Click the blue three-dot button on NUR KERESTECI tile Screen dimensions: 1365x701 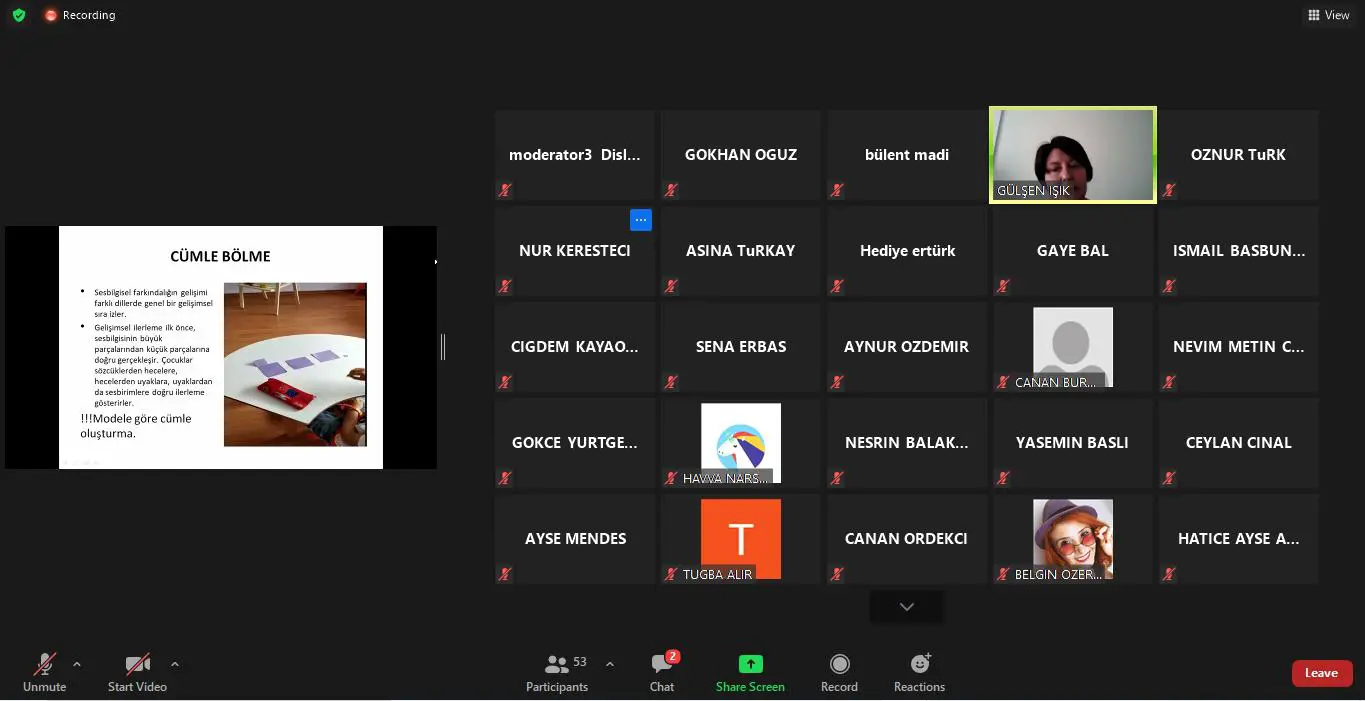point(641,220)
